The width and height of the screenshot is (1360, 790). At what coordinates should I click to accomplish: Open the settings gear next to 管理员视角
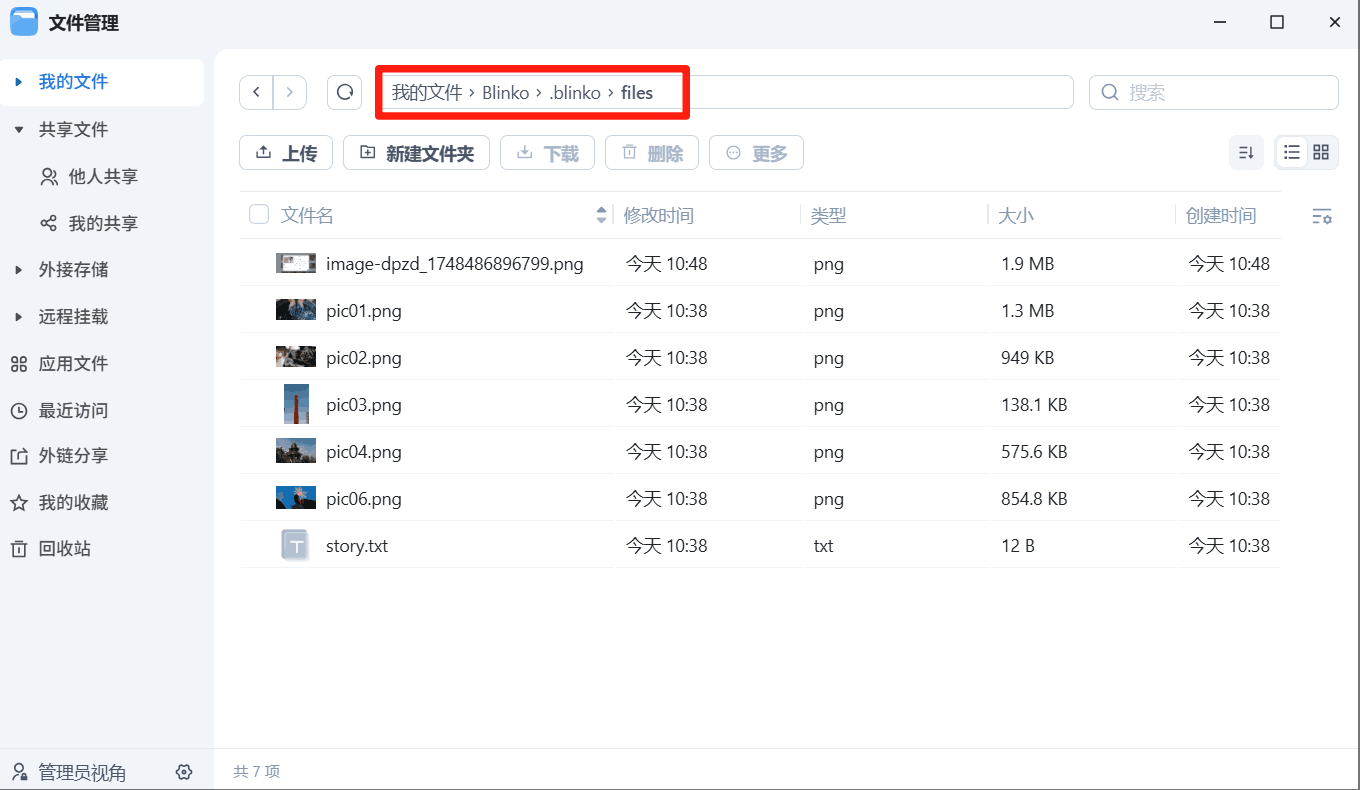(184, 772)
